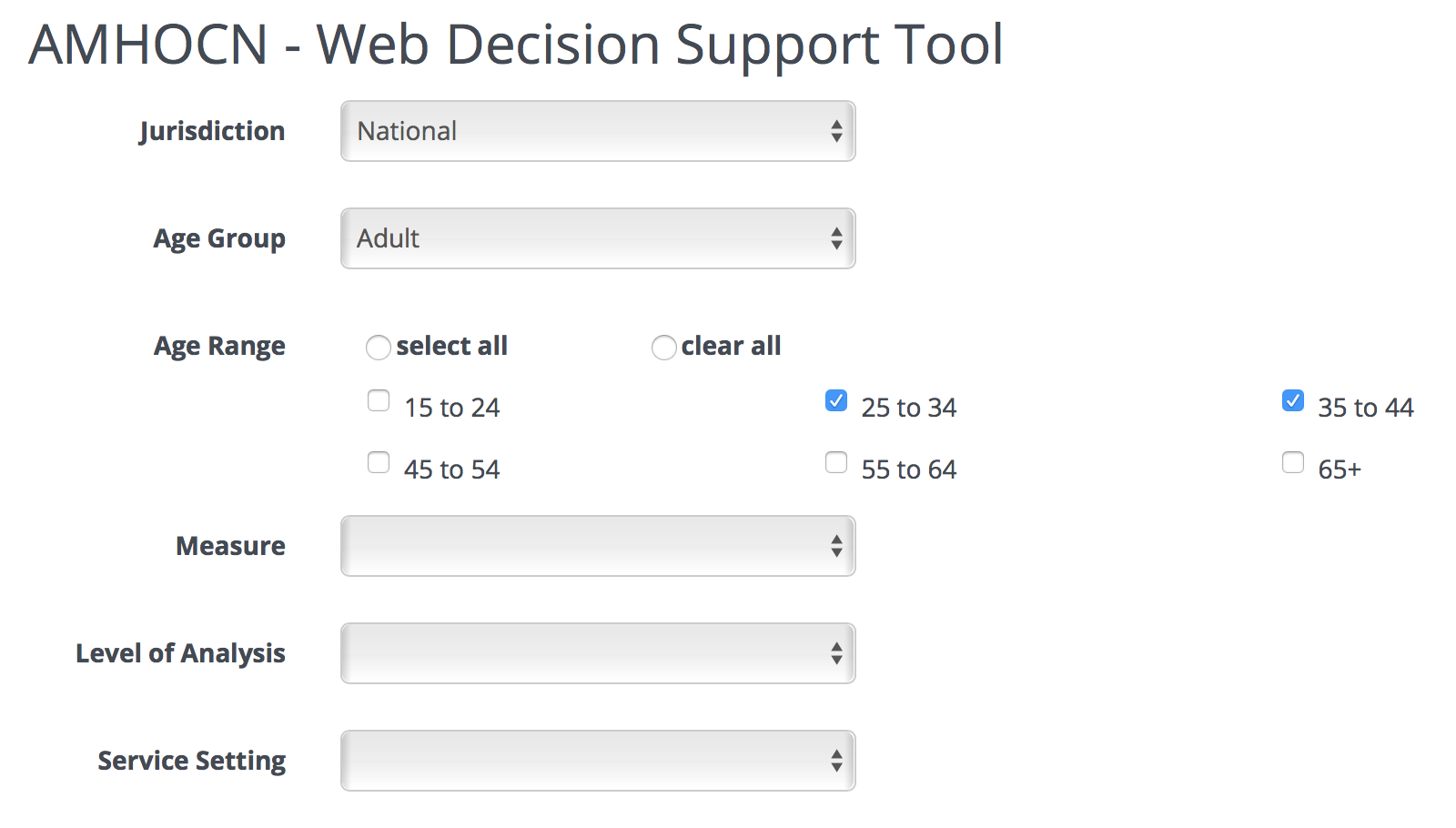The width and height of the screenshot is (1456, 828).
Task: Choose the 'clear all' radio button
Action: (664, 348)
